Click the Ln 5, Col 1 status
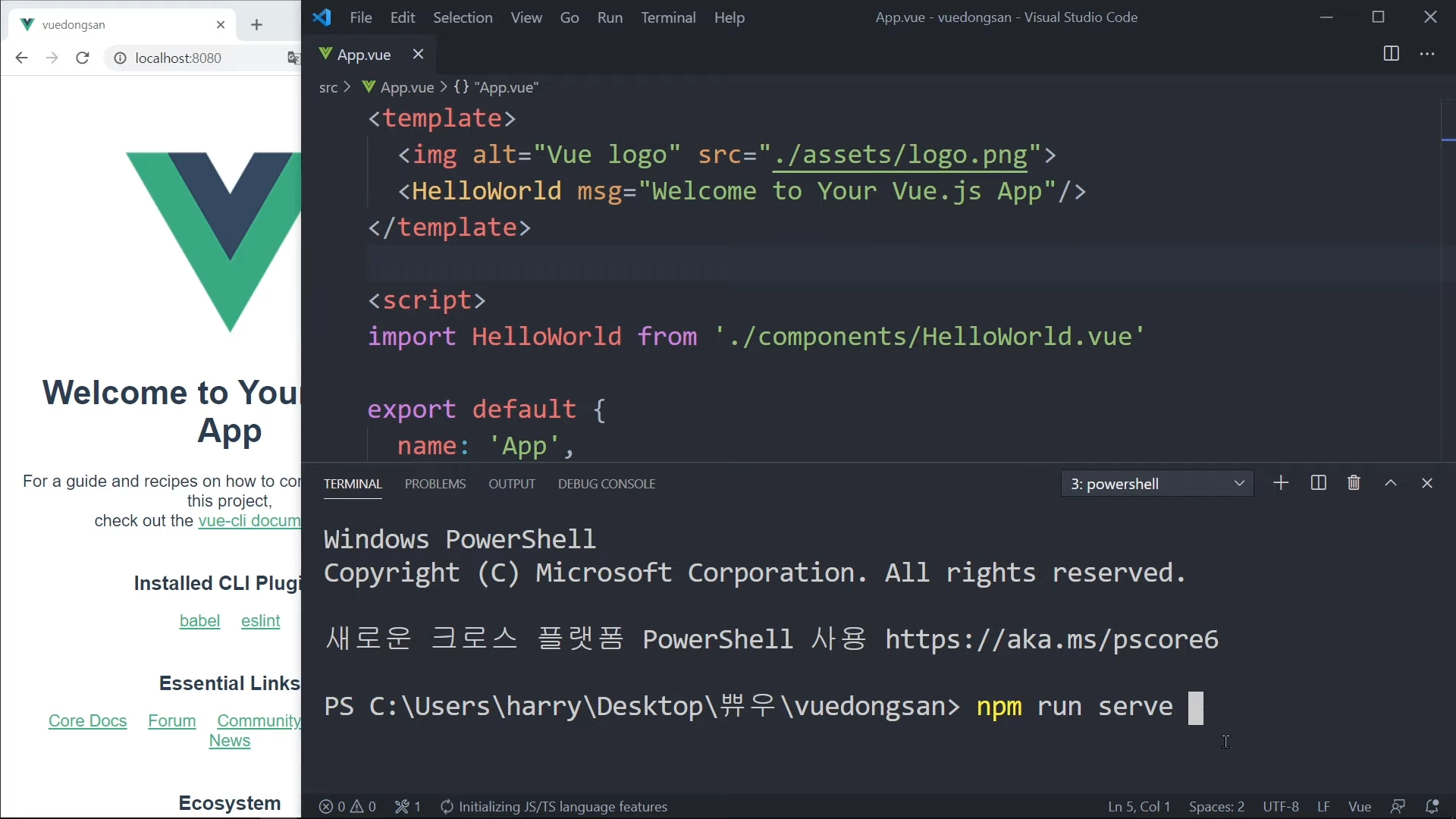The height and width of the screenshot is (819, 1456). coord(1139,807)
